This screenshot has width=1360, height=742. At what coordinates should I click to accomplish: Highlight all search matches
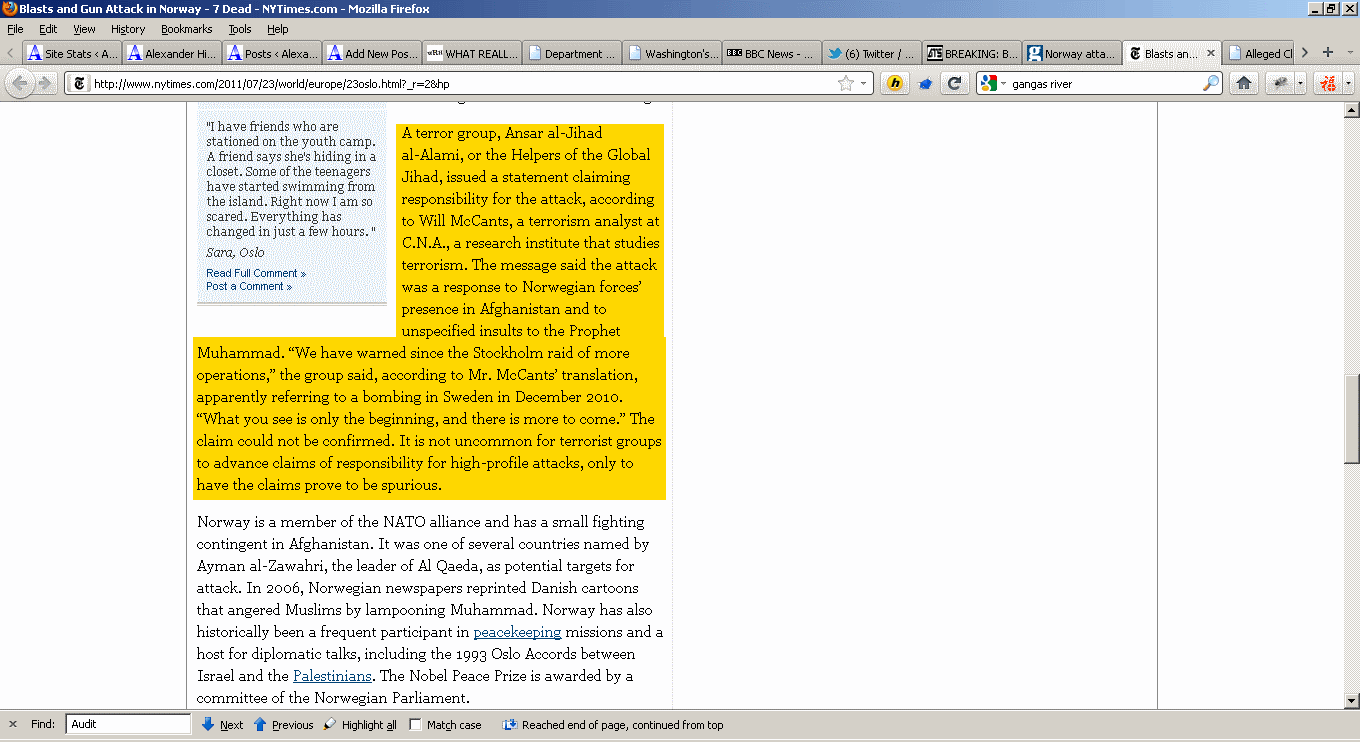point(360,725)
